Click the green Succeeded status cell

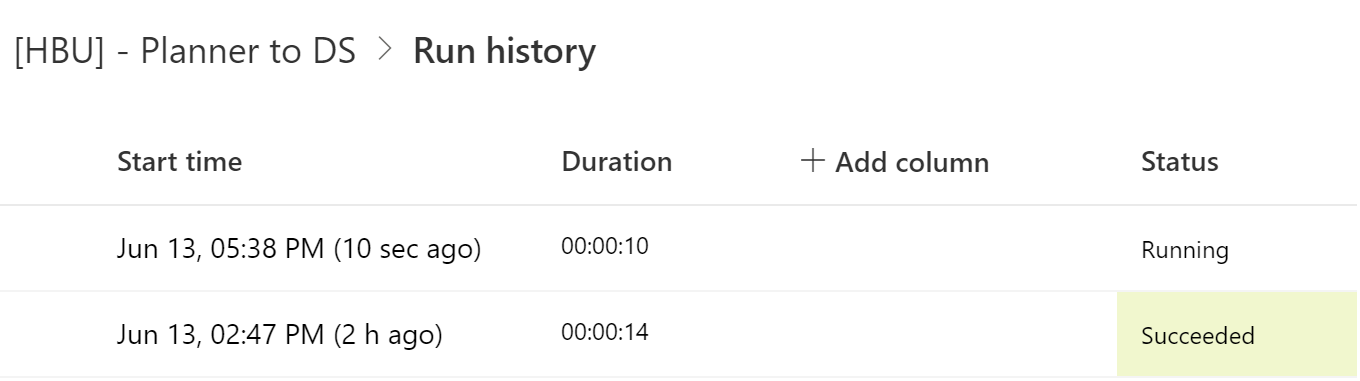point(1238,335)
